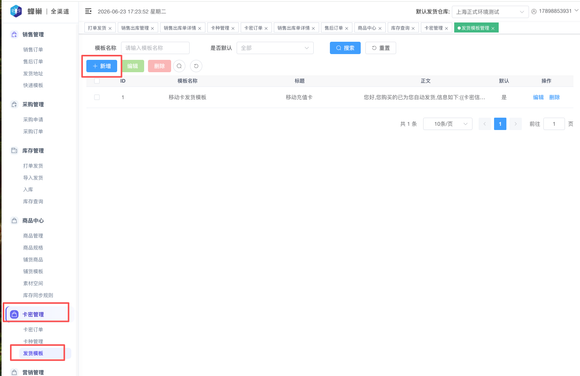Open 销售订单 in the sidebar

pyautogui.click(x=33, y=50)
